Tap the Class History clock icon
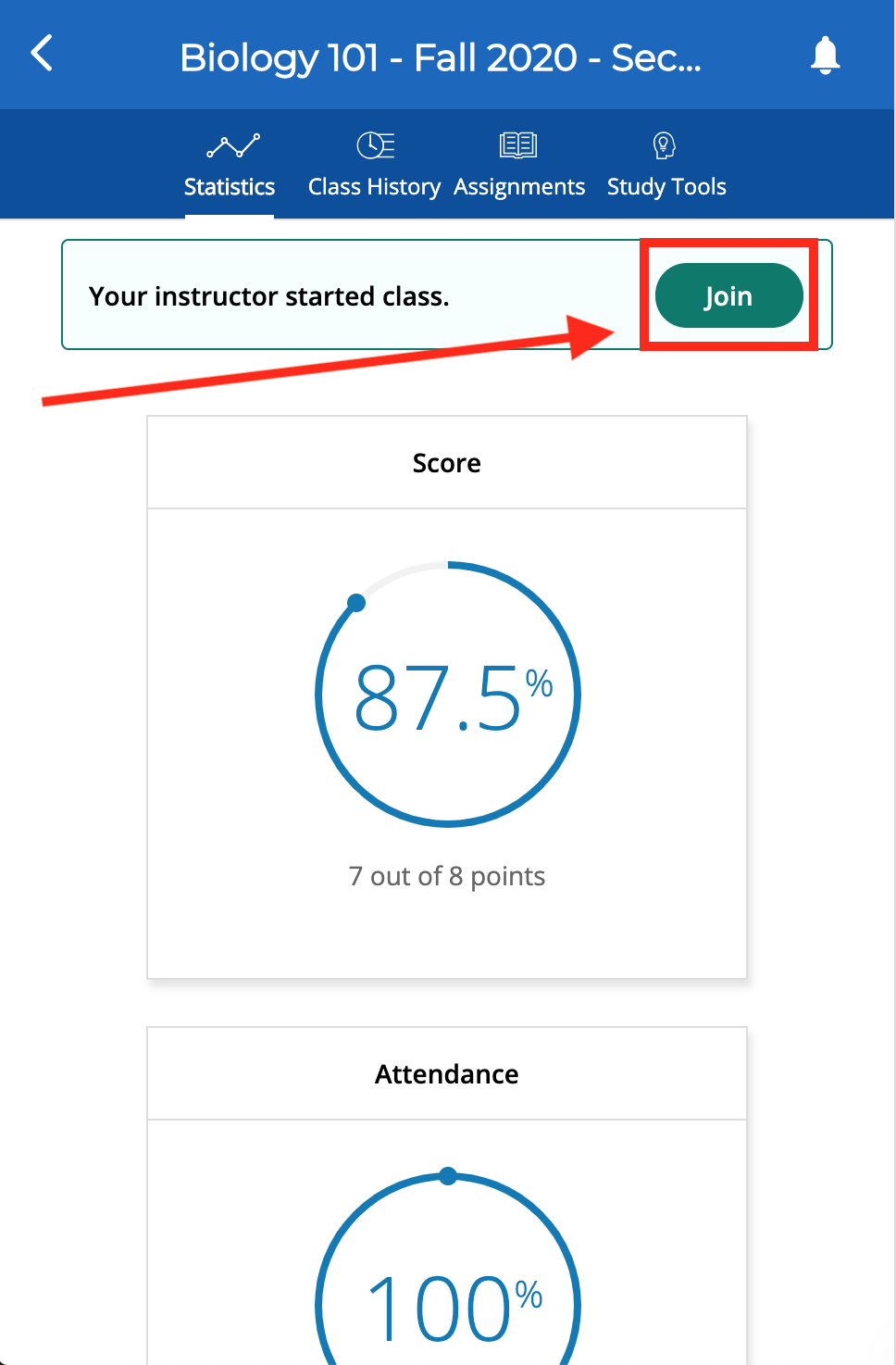896x1365 pixels. click(373, 144)
